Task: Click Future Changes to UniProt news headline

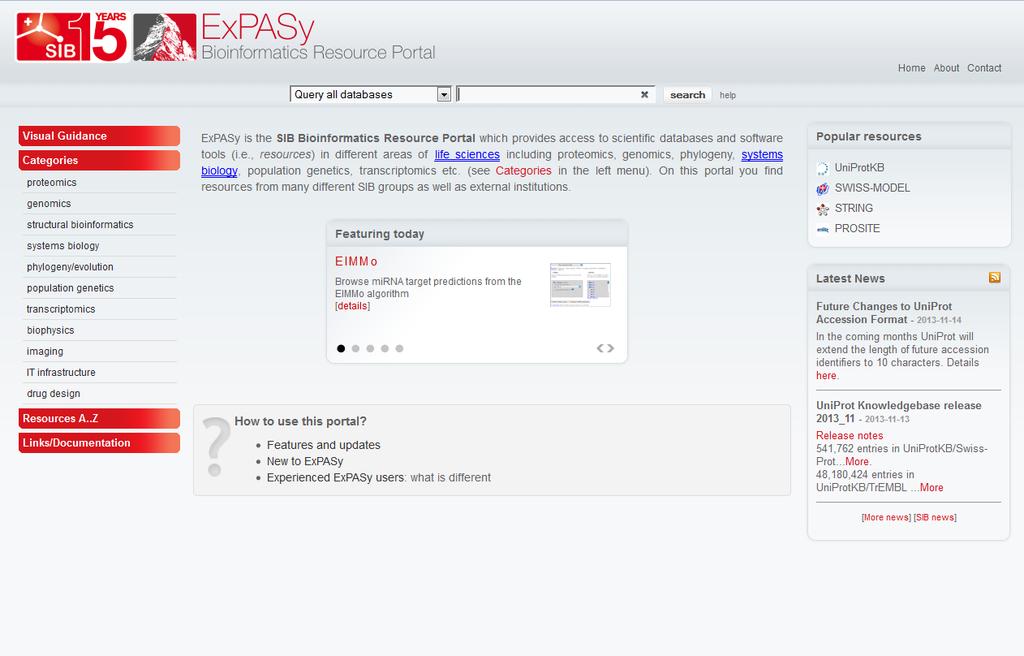Action: pyautogui.click(x=884, y=313)
